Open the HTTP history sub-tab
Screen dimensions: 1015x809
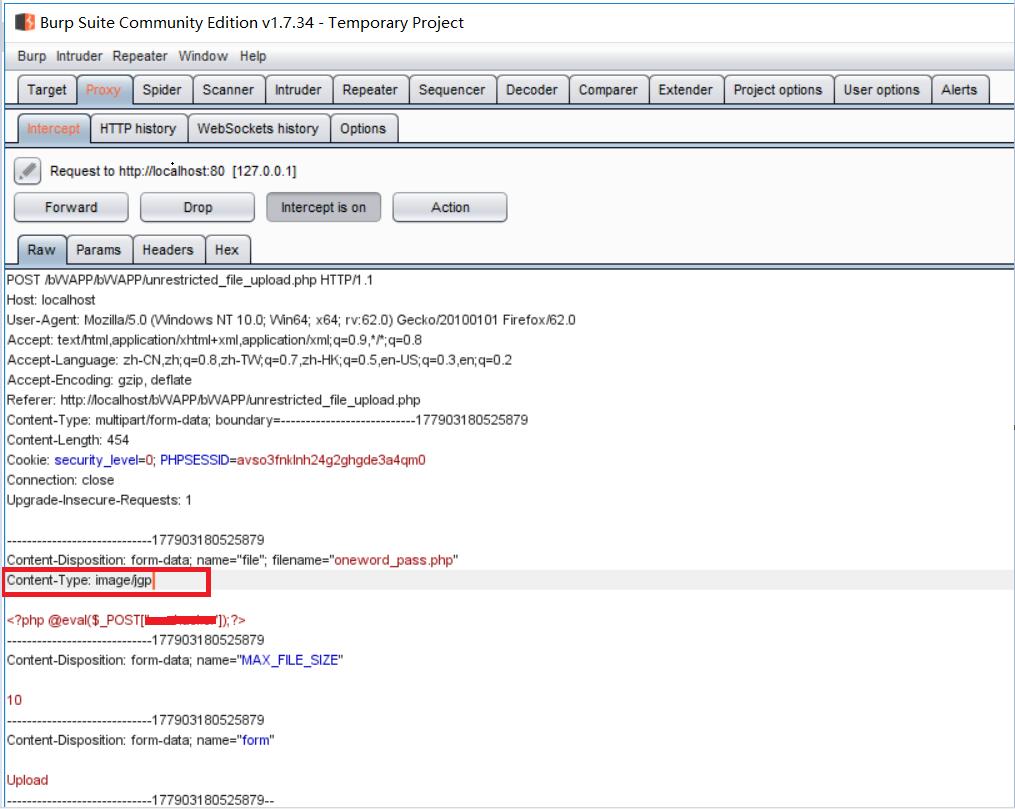(138, 129)
